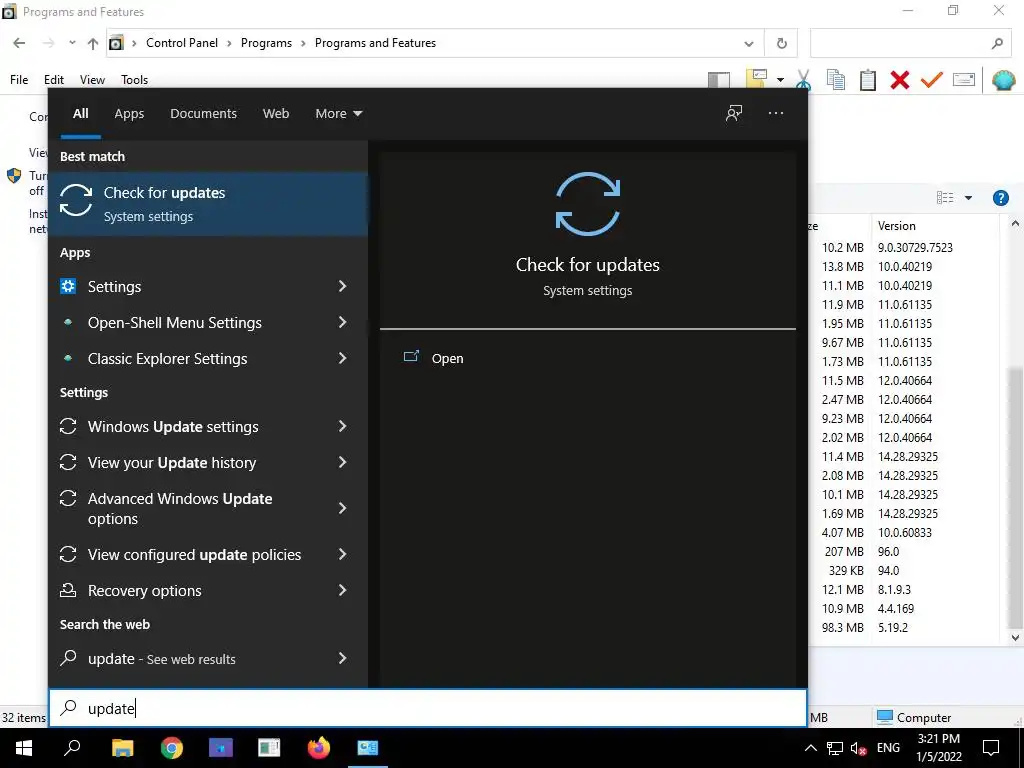
Task: Click taskbar search magnifier icon
Action: (72, 748)
